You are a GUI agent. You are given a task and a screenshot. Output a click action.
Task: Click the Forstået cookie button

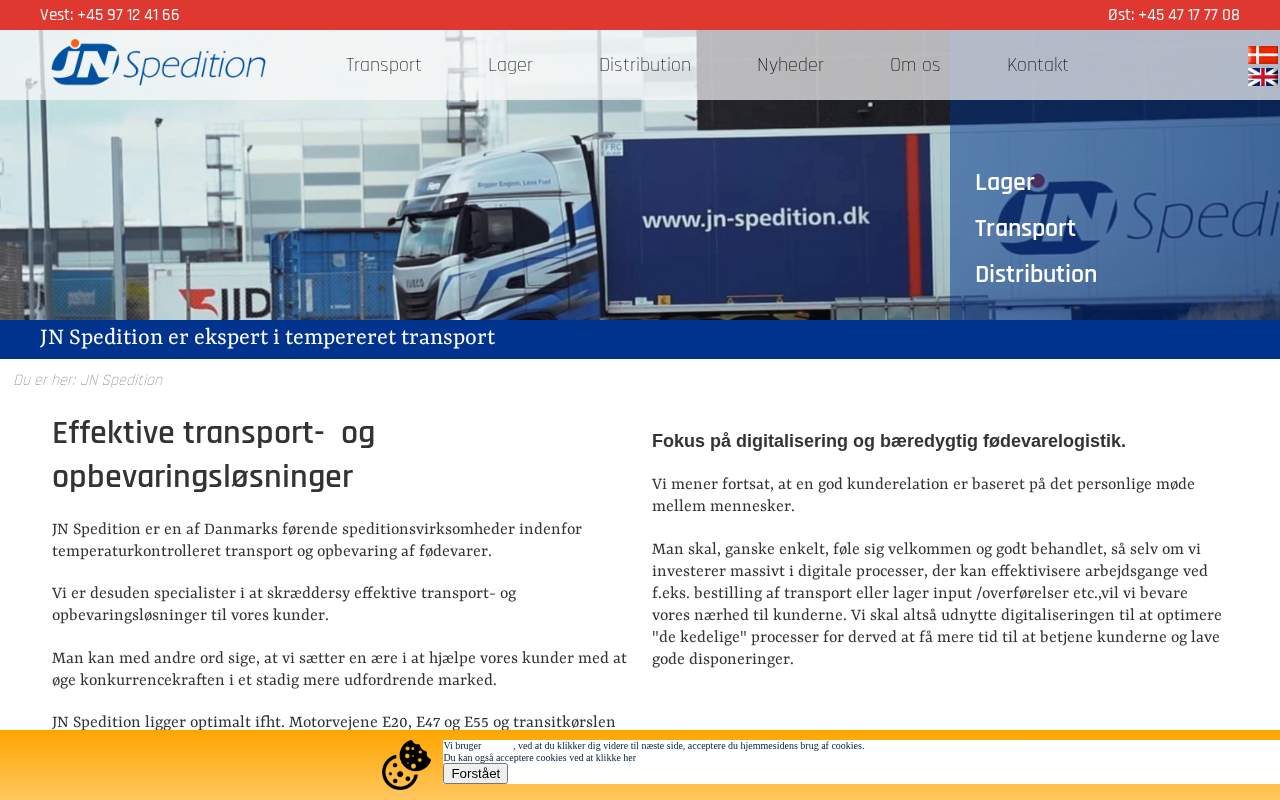[x=475, y=774]
